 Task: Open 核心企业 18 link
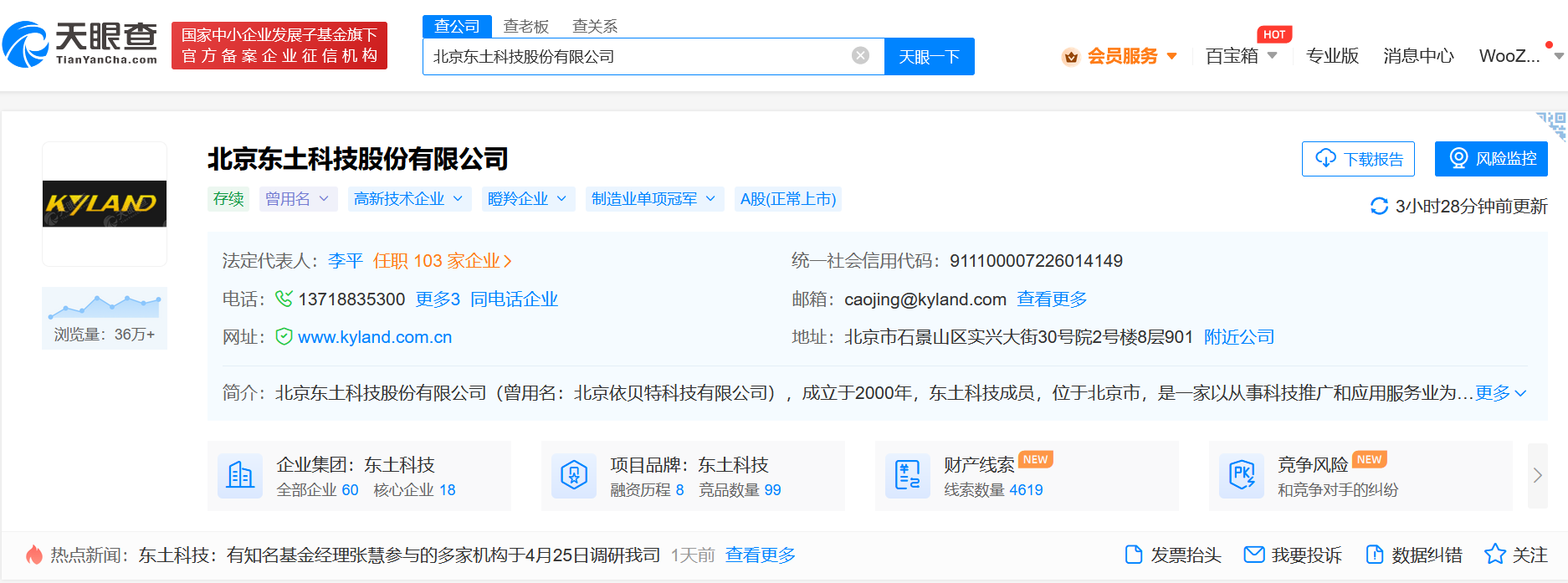[415, 490]
